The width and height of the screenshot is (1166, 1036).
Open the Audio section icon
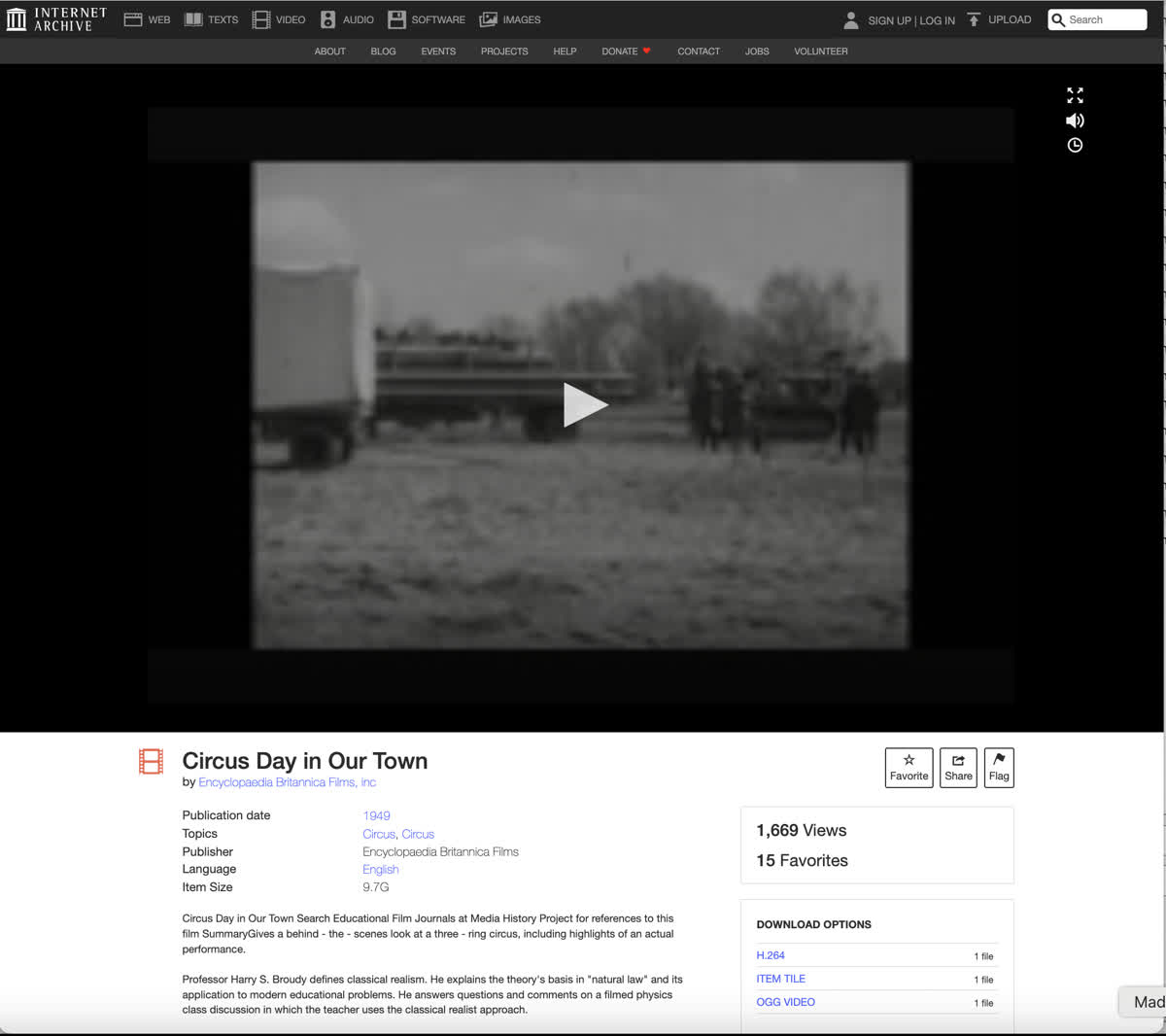pyautogui.click(x=328, y=19)
